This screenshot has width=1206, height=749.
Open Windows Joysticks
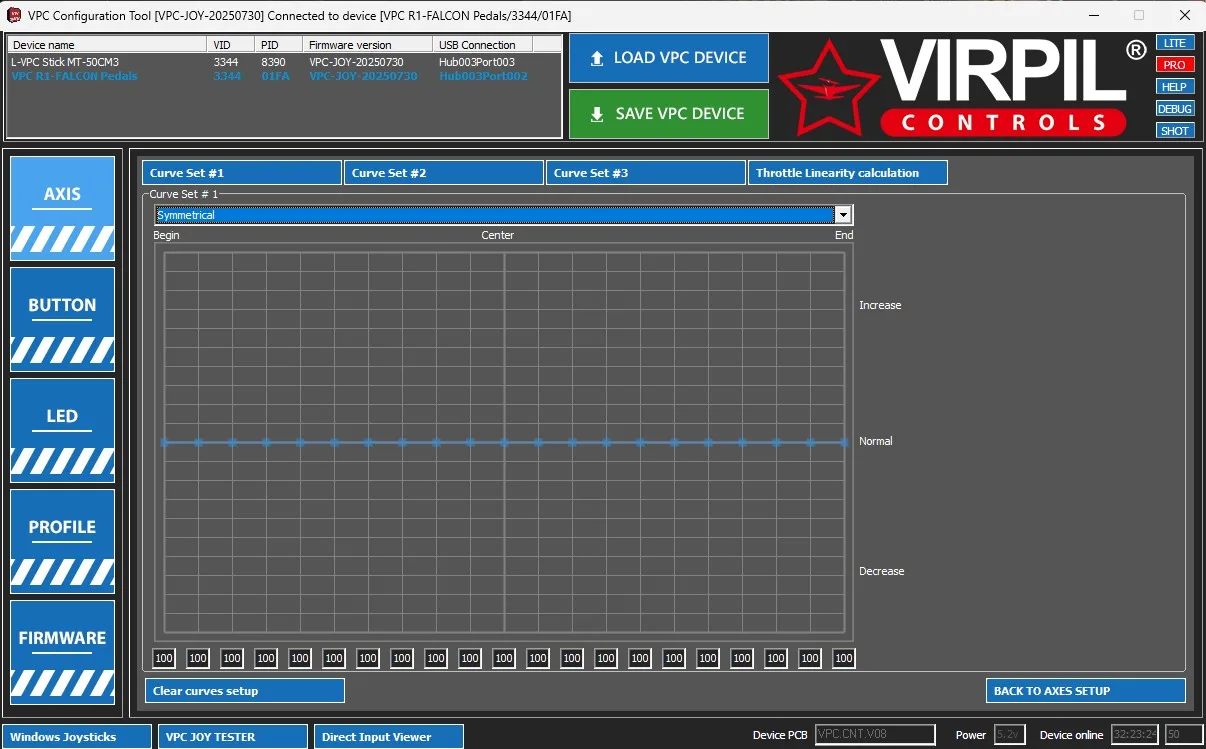(x=77, y=737)
